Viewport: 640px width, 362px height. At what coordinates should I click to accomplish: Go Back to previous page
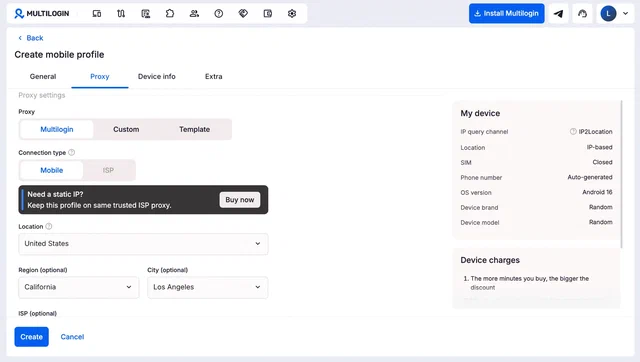[31, 38]
